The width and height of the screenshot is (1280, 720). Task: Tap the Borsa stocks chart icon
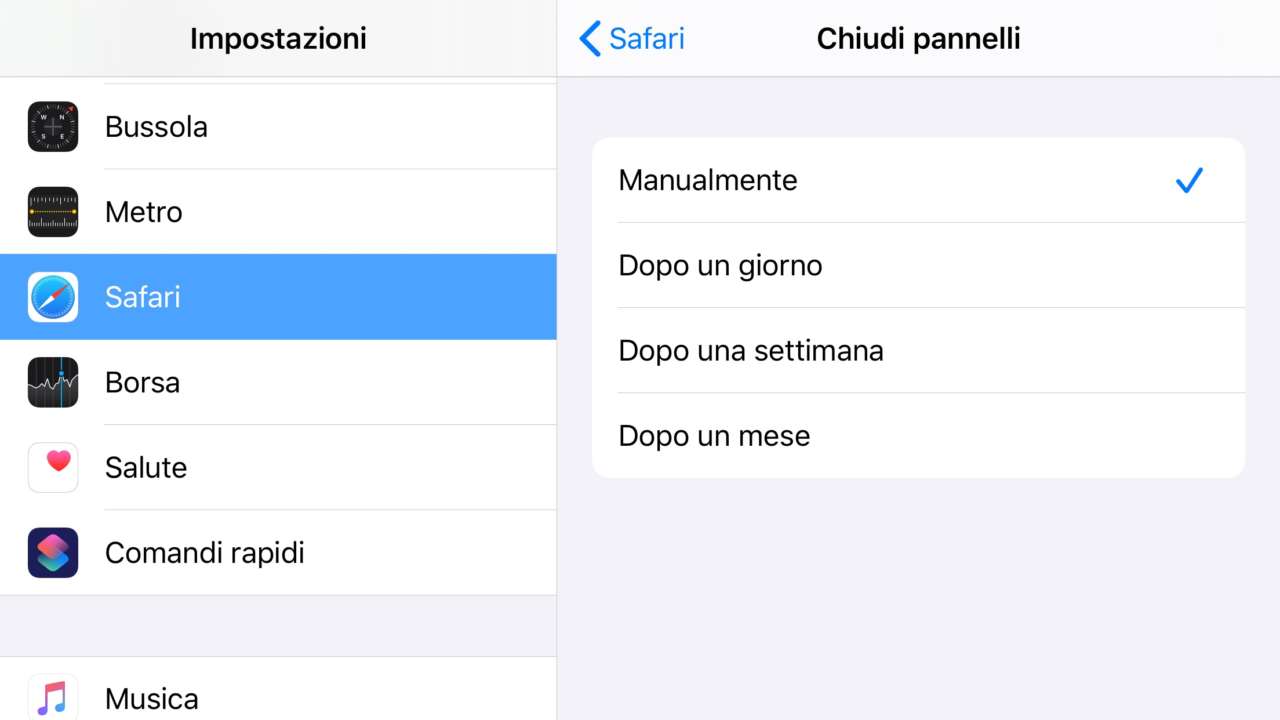click(x=53, y=382)
